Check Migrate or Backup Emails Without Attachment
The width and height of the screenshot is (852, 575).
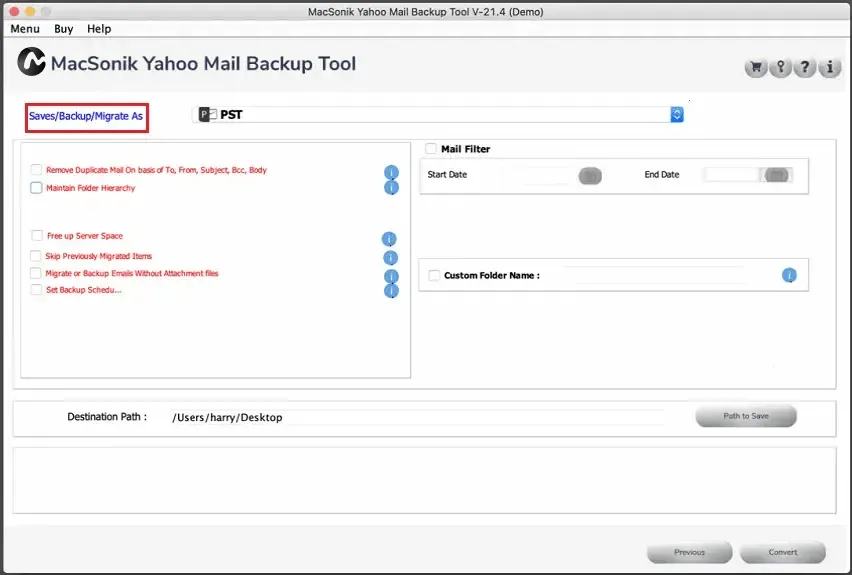[x=35, y=273]
